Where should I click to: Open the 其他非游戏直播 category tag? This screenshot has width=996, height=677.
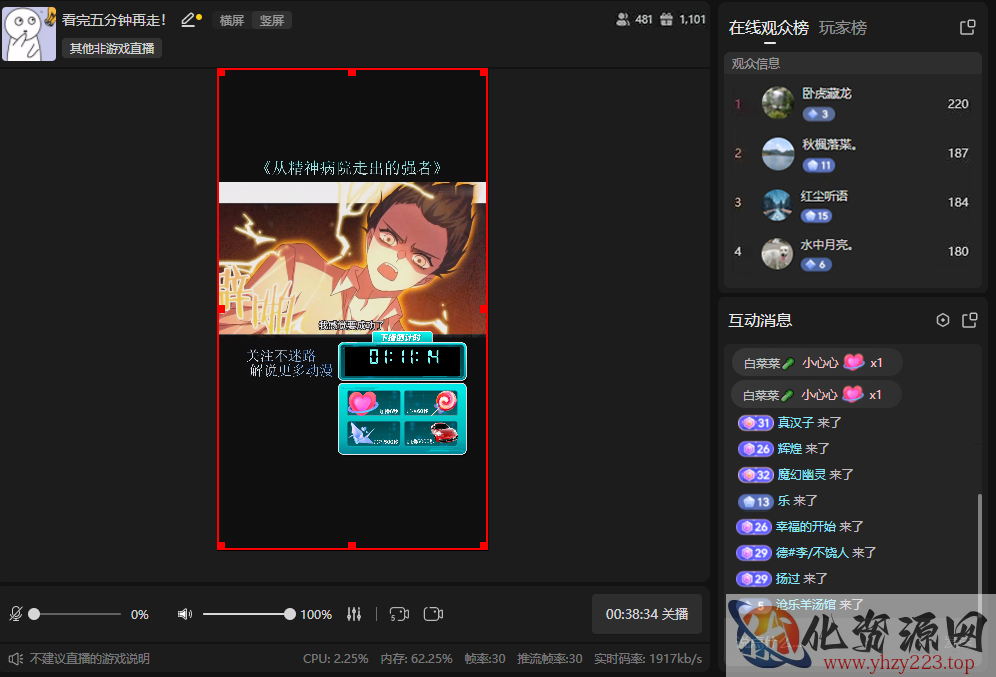[112, 48]
